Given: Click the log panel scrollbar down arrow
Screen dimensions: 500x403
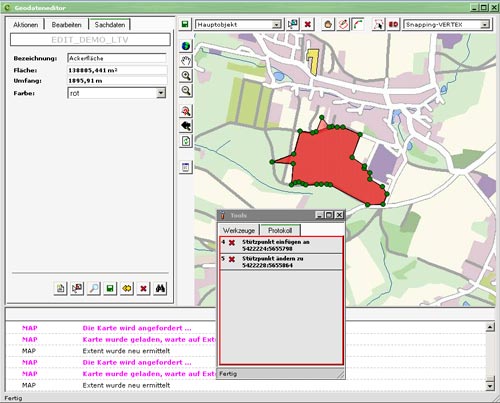Looking at the screenshot, I should [490, 386].
